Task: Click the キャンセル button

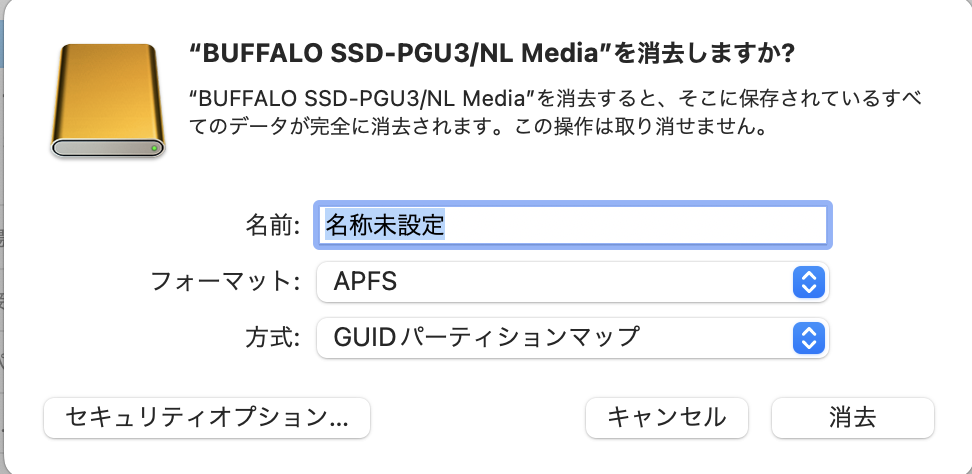Action: click(x=666, y=418)
